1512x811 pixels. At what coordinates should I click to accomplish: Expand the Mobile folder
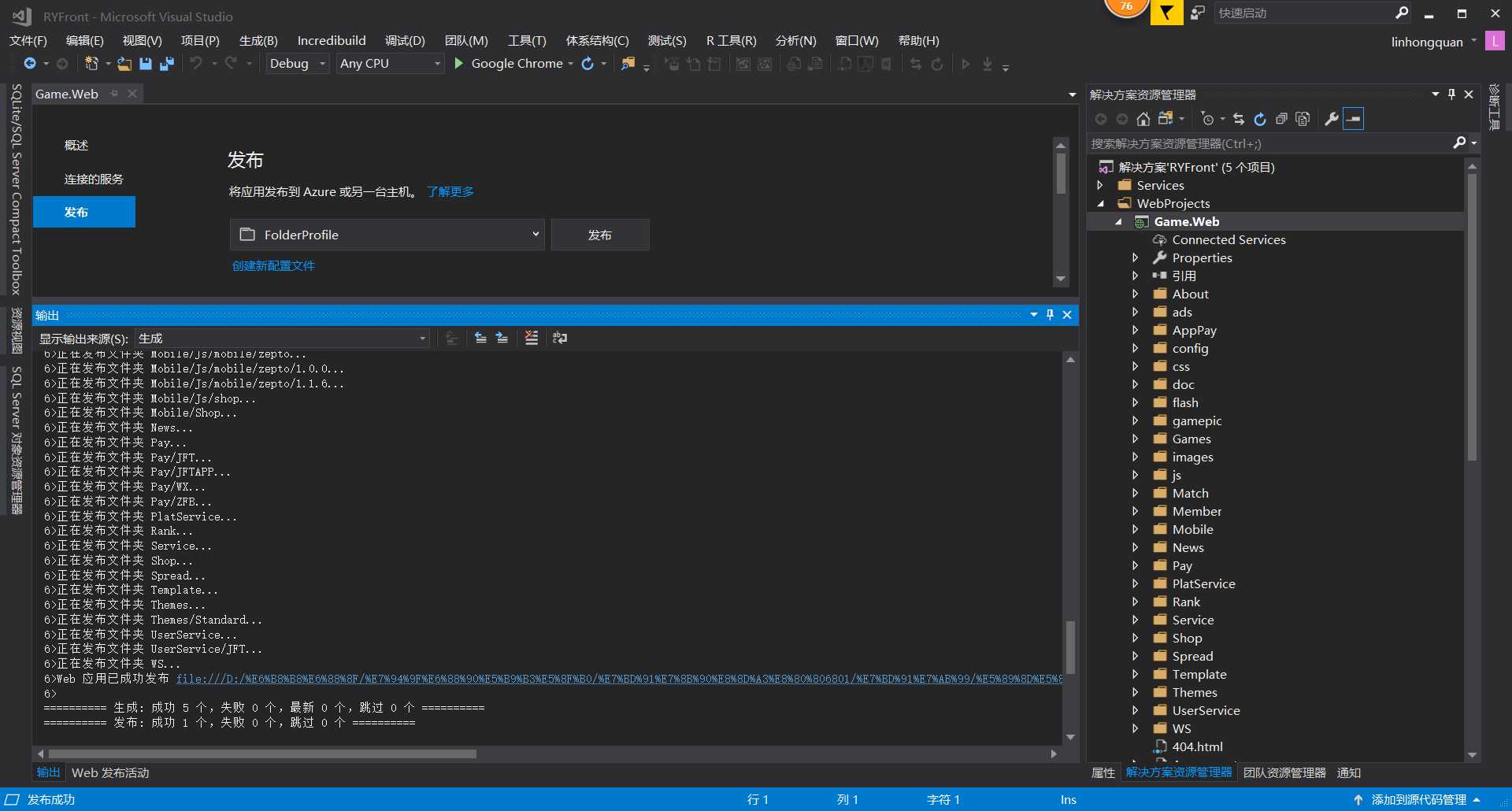(x=1135, y=529)
